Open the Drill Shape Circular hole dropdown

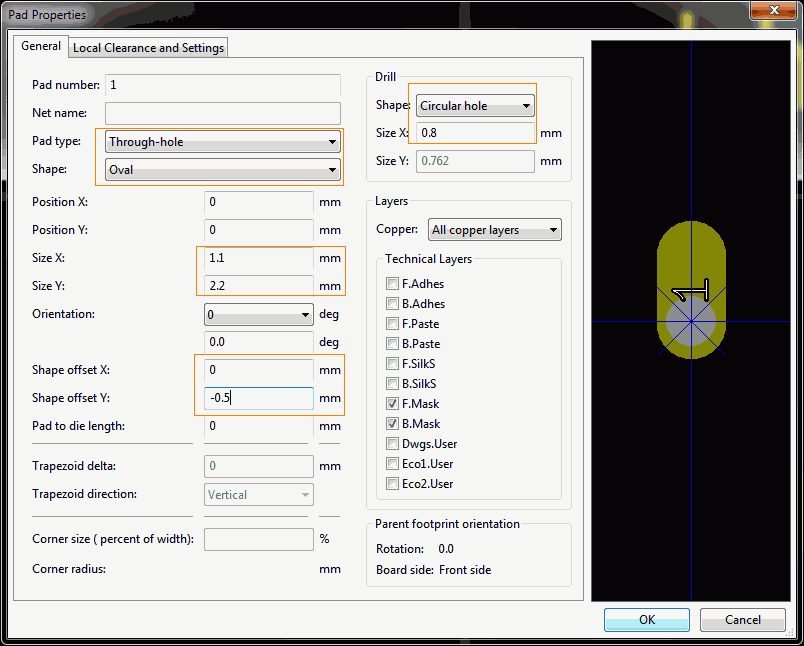[x=475, y=106]
